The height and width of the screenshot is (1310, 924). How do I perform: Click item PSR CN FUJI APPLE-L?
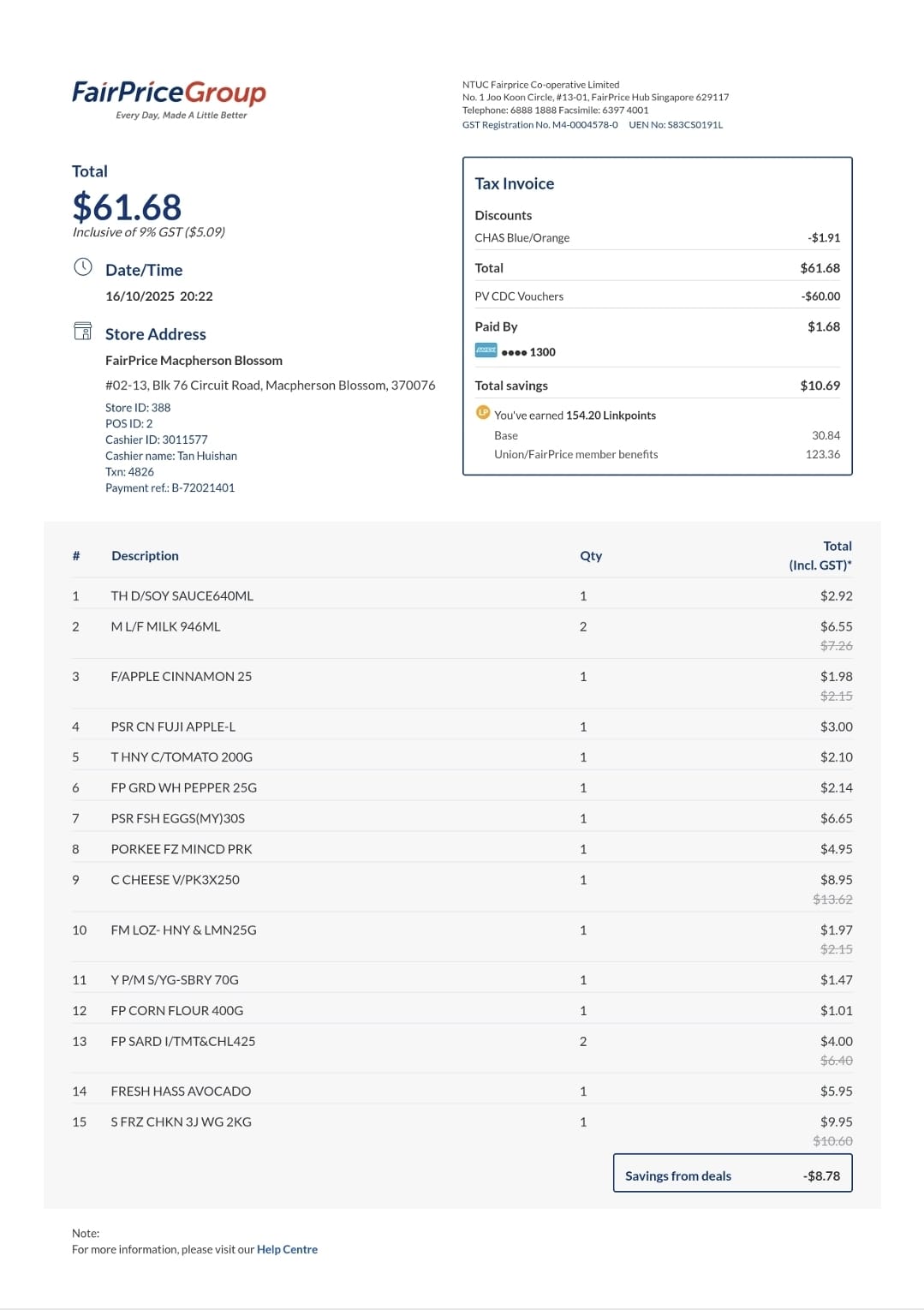[173, 727]
